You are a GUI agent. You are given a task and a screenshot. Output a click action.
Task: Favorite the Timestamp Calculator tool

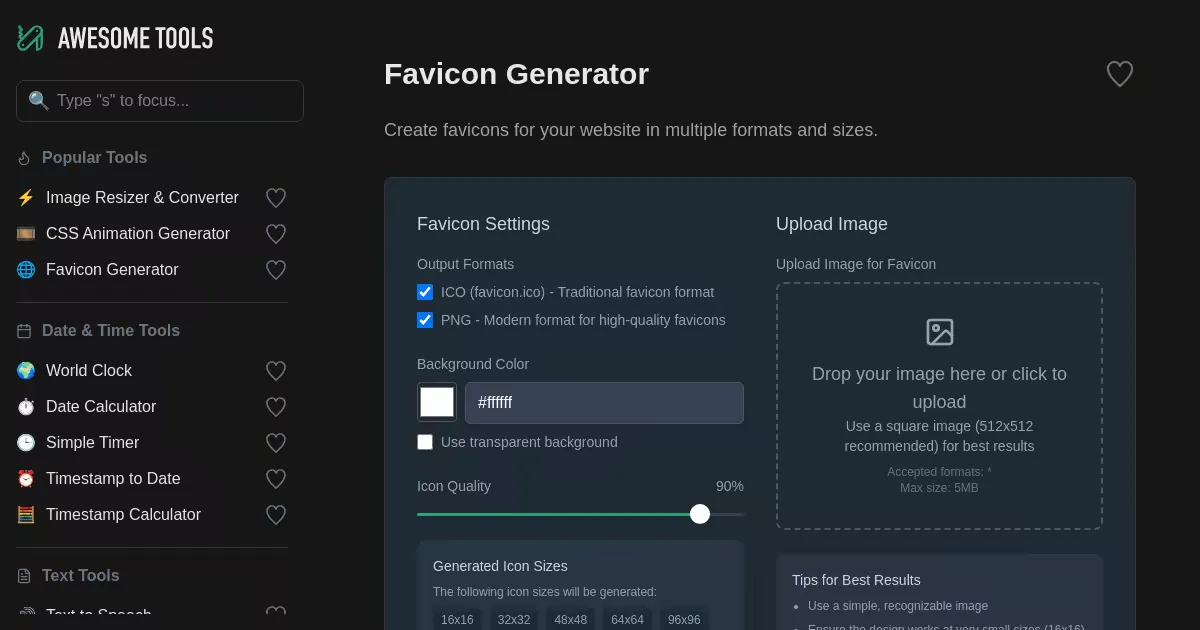pos(276,515)
